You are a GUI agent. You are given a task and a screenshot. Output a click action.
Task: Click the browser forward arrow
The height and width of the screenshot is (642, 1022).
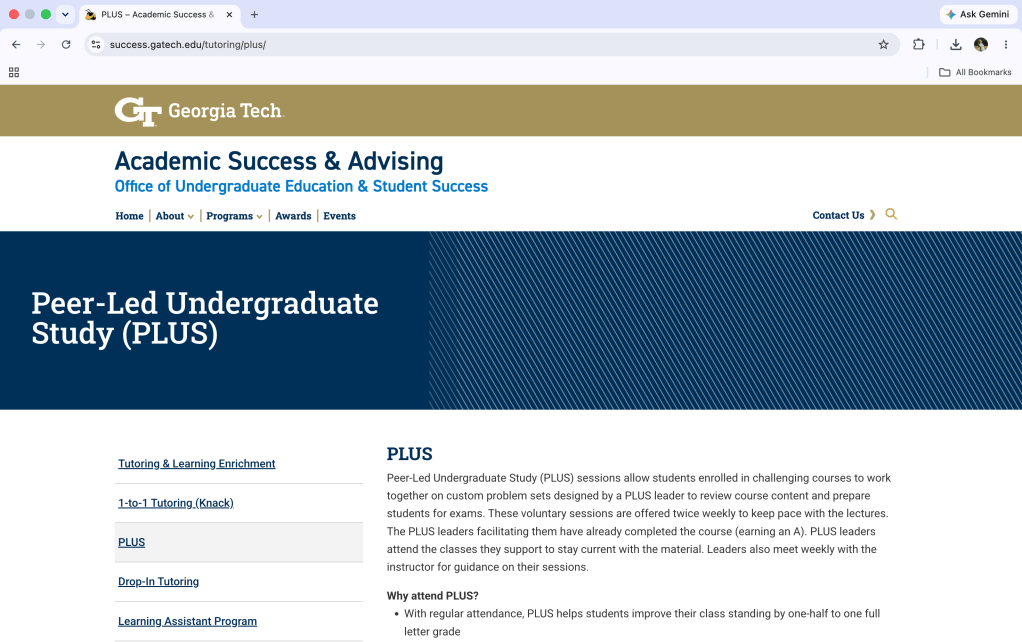point(41,44)
